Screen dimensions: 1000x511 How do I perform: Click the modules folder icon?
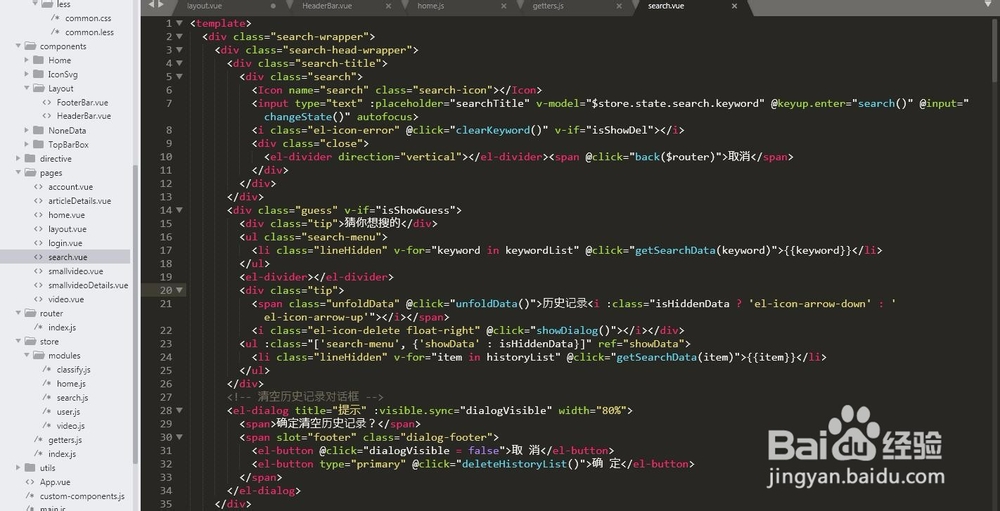[x=38, y=355]
